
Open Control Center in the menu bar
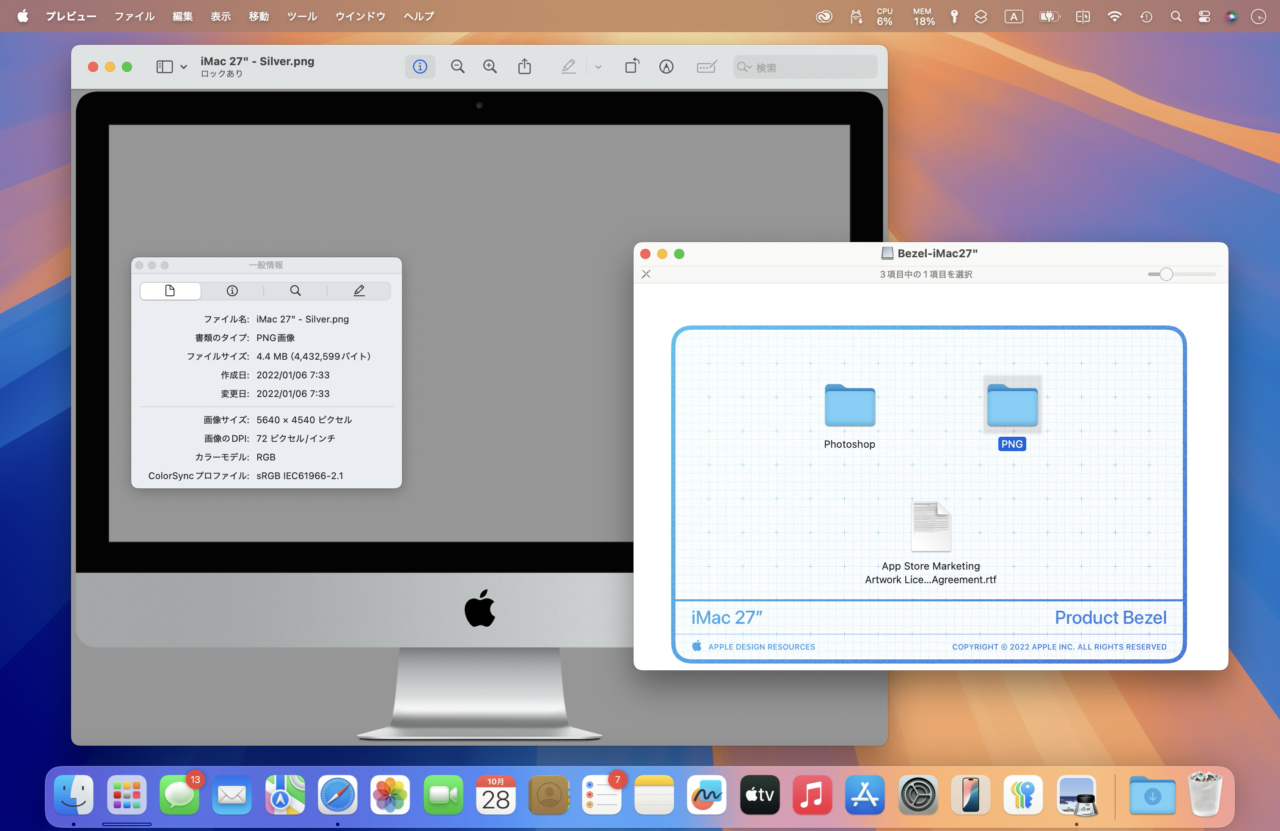[1204, 16]
